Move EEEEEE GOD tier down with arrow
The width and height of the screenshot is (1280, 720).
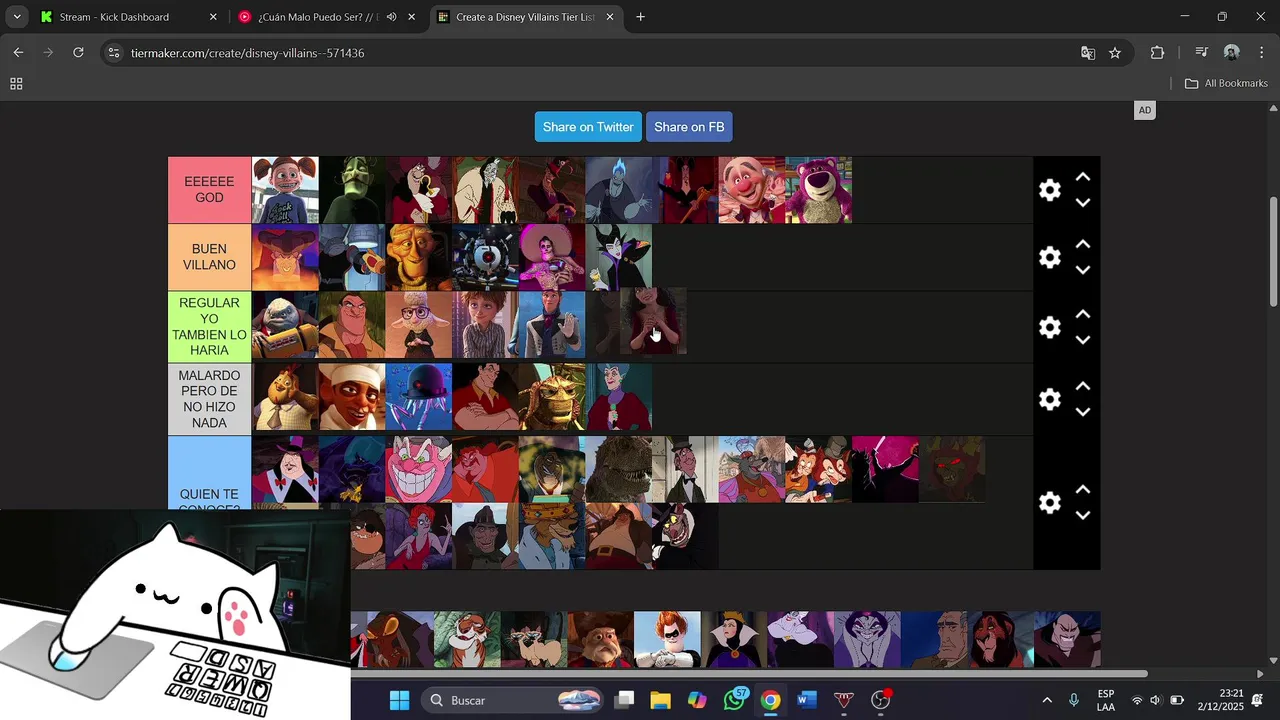tap(1082, 203)
